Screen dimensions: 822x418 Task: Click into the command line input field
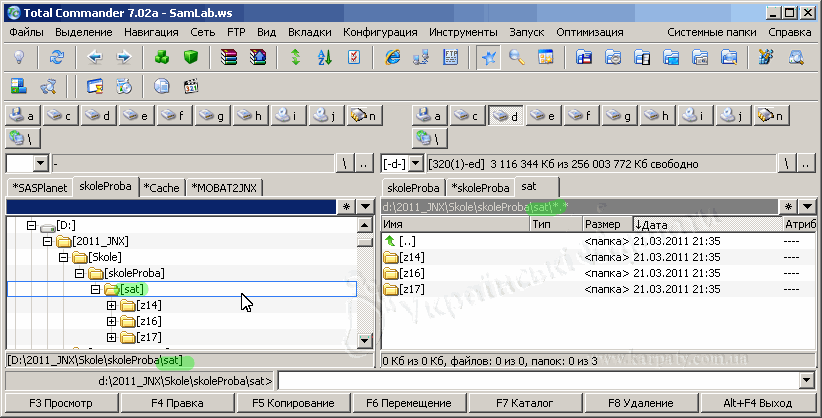coord(539,380)
